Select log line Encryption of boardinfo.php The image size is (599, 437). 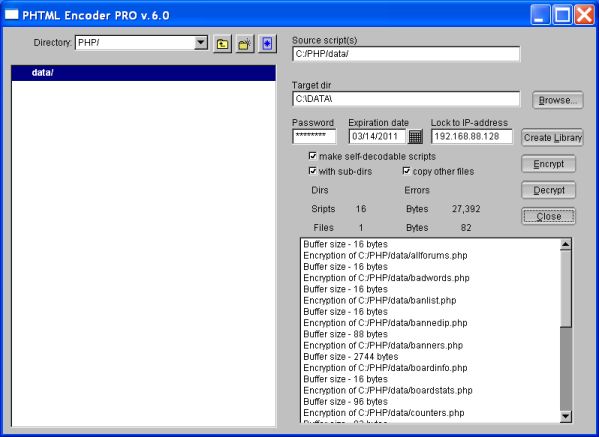pos(385,368)
